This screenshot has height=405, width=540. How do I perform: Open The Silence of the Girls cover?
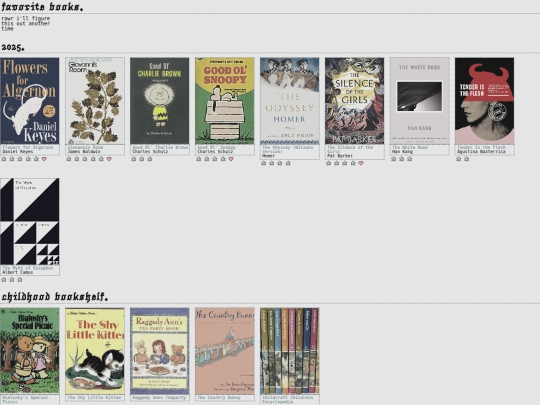354,101
